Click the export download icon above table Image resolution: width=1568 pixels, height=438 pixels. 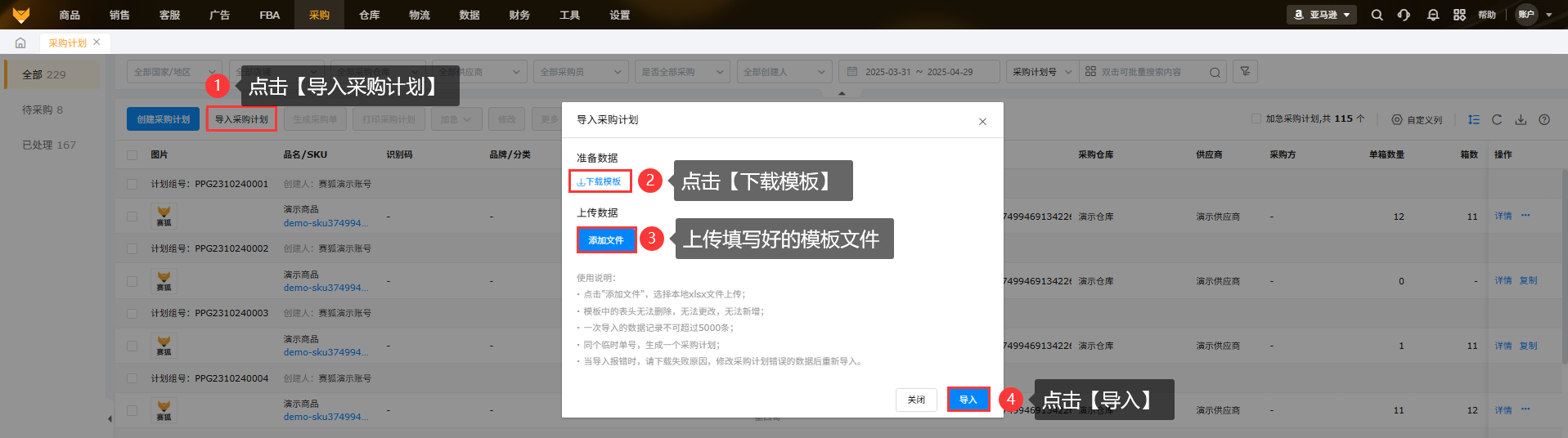[1521, 119]
